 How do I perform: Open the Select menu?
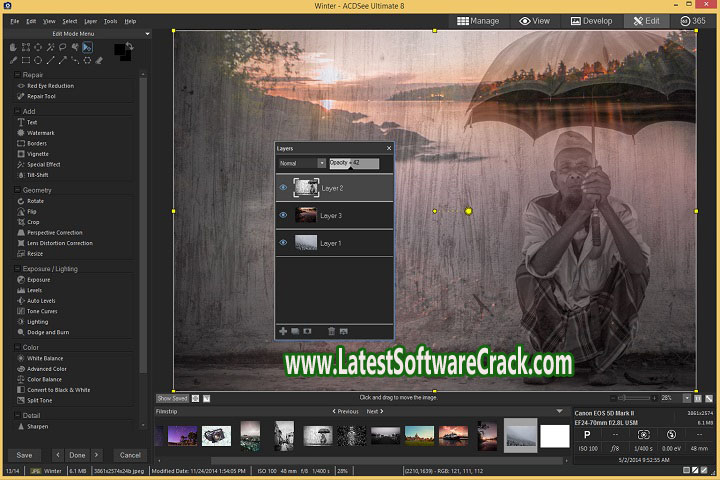click(70, 21)
